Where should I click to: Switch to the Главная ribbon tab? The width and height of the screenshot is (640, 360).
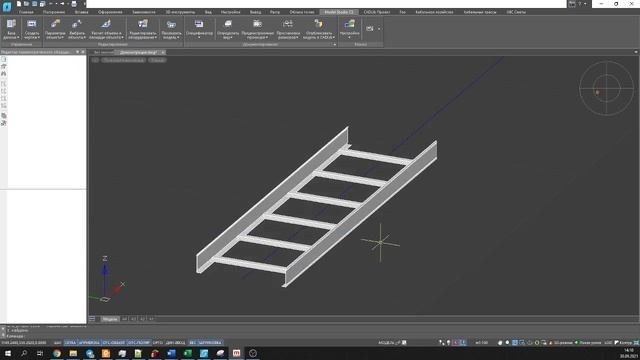(26, 12)
